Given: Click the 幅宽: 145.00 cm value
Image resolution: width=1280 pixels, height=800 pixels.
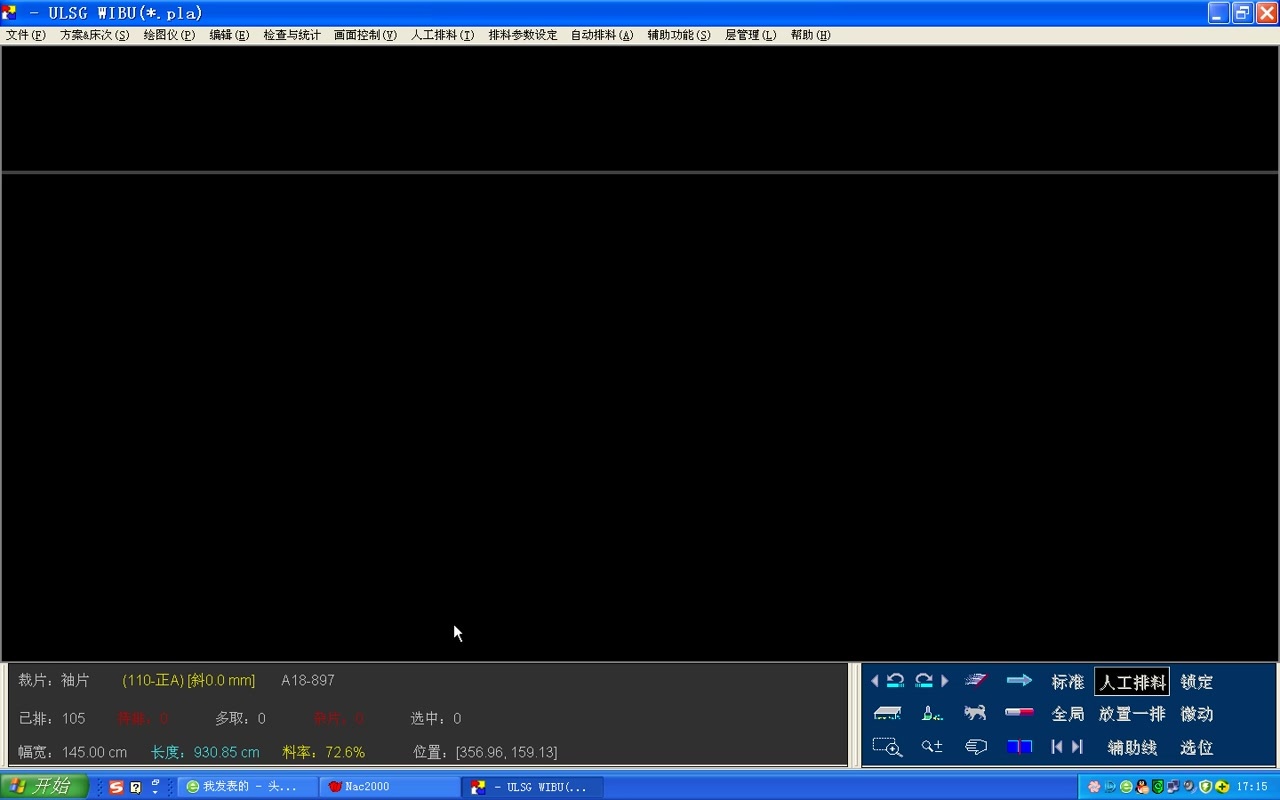Looking at the screenshot, I should coord(73,752).
